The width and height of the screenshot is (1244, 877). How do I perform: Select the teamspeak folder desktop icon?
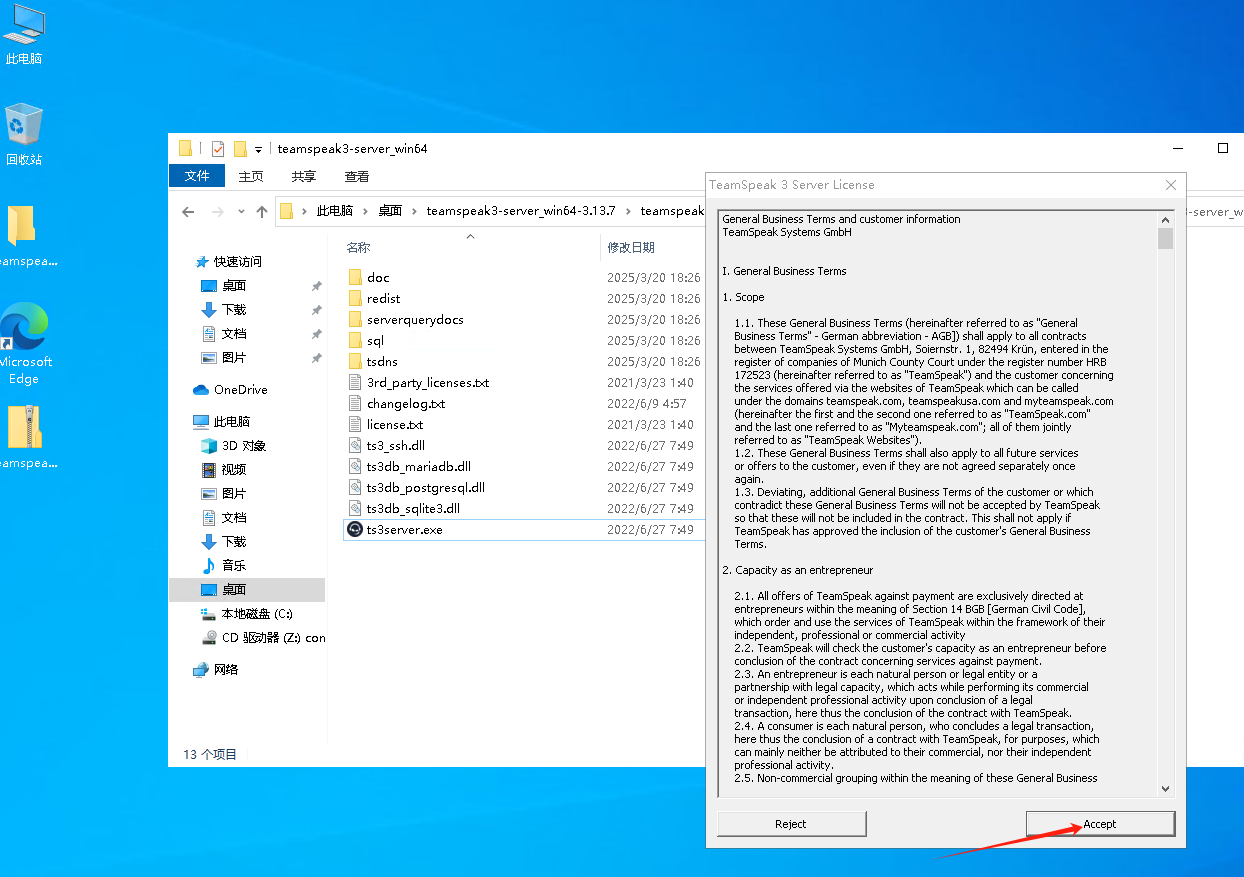(24, 236)
